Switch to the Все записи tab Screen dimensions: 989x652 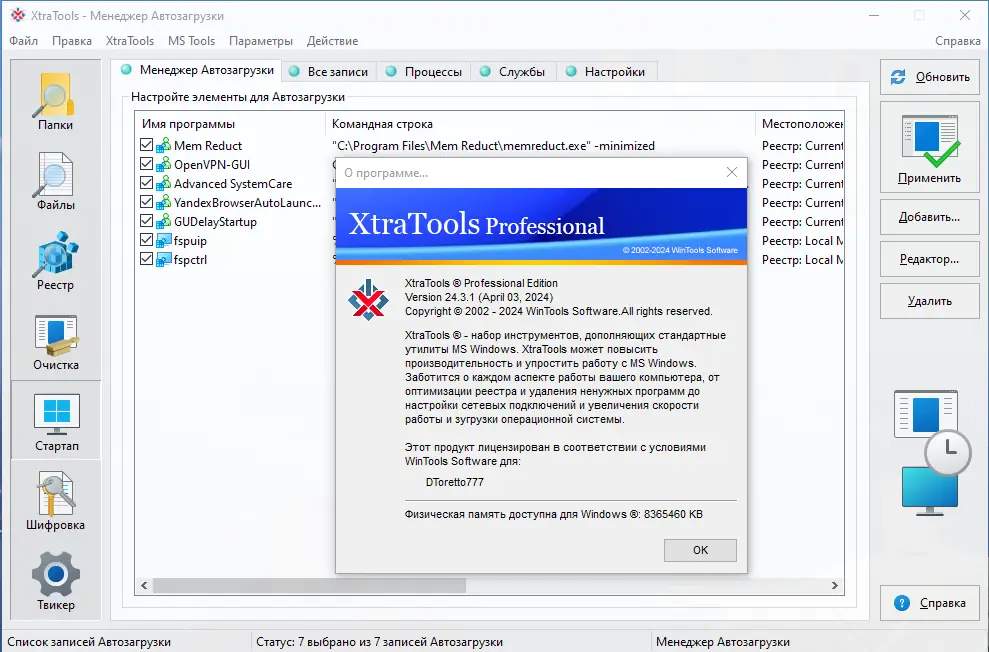coord(329,72)
